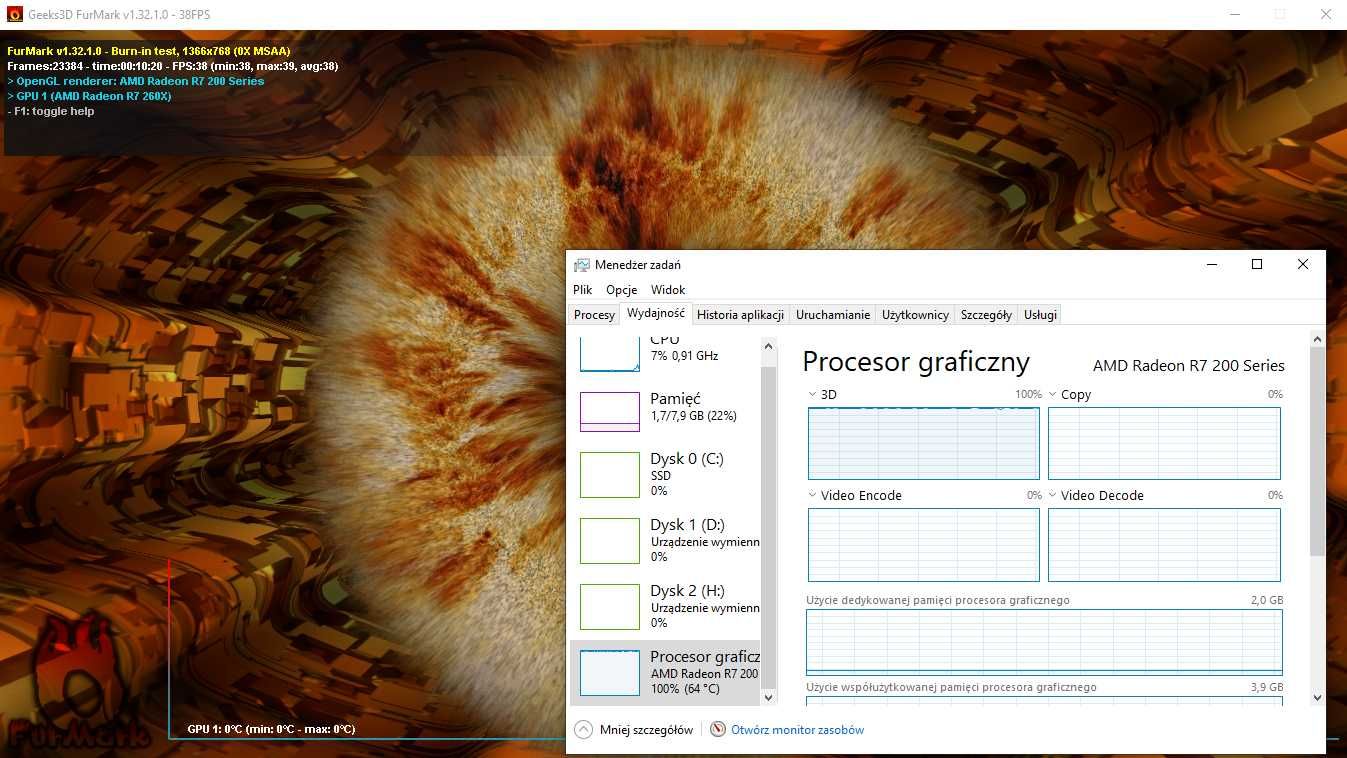Select Dysk 0 (C:) entry
This screenshot has width=1347, height=758.
[x=665, y=474]
